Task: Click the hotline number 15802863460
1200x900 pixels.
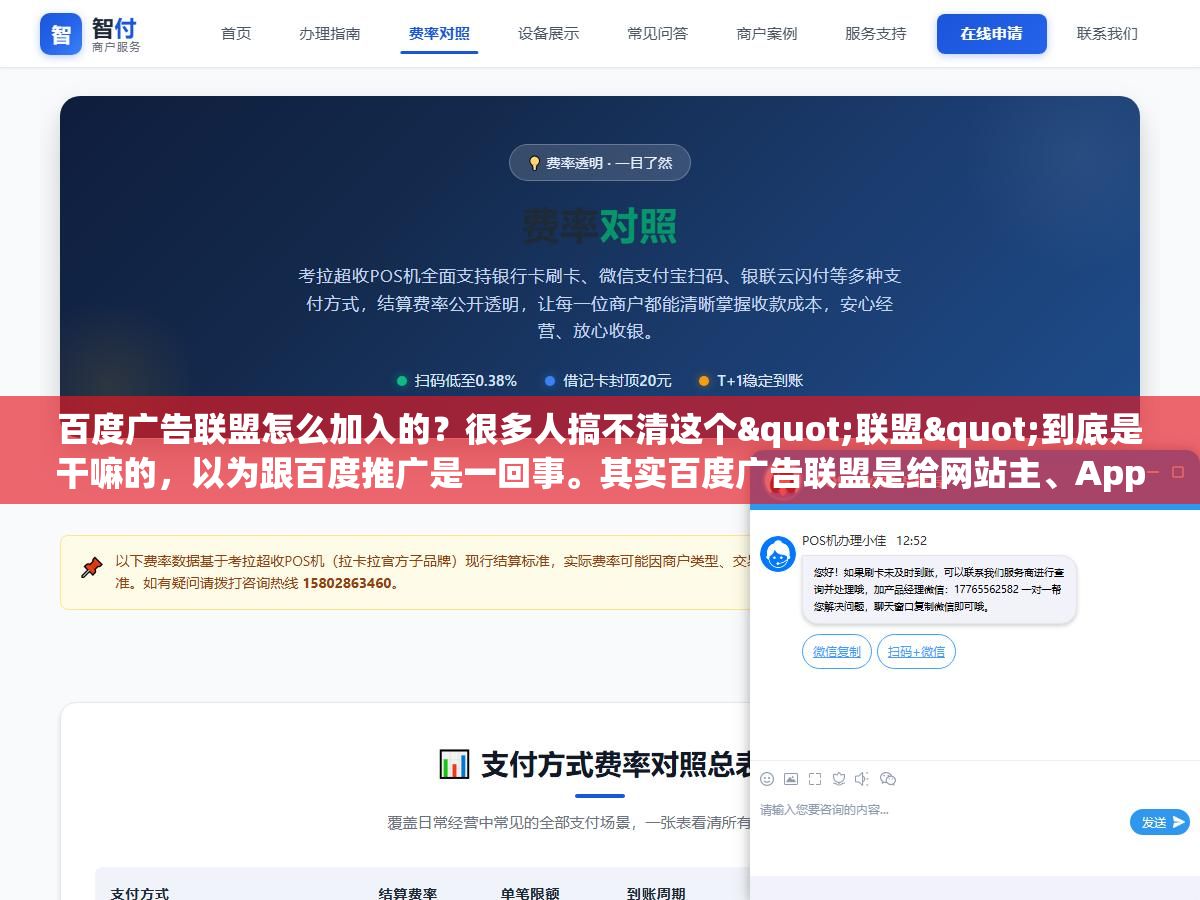Action: (x=347, y=583)
